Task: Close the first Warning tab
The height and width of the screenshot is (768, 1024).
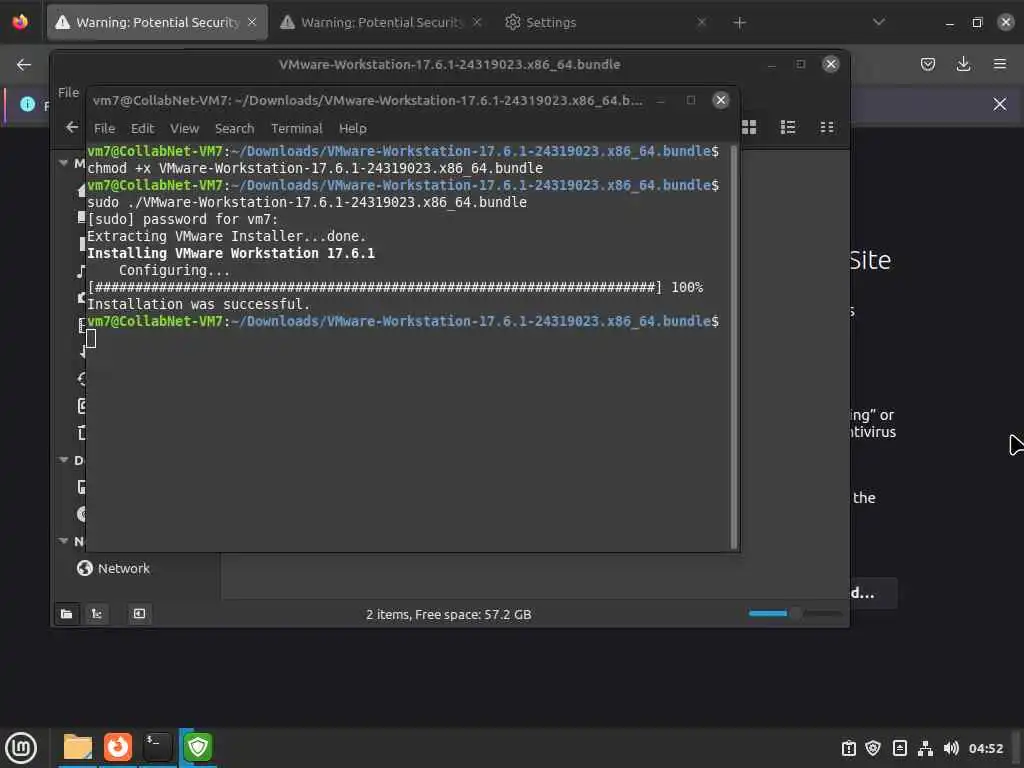Action: pos(252,22)
